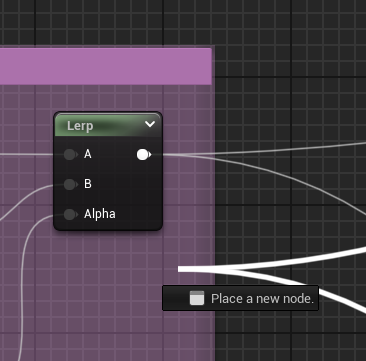Click the Alpha pin label text
The width and height of the screenshot is (366, 361).
click(x=100, y=214)
